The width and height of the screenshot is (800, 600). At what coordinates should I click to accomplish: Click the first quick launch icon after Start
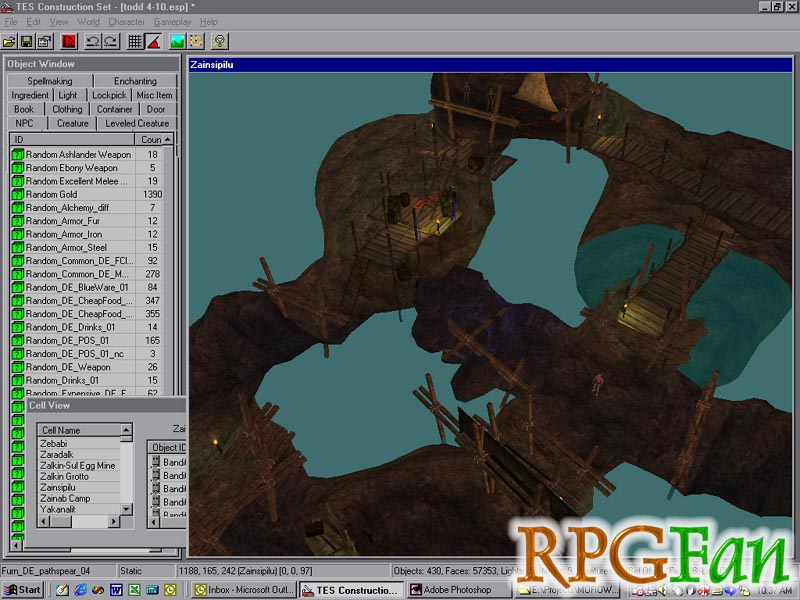62,590
